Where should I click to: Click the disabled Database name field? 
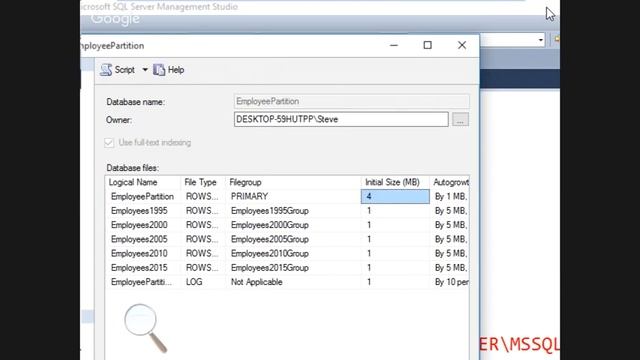[x=351, y=101]
